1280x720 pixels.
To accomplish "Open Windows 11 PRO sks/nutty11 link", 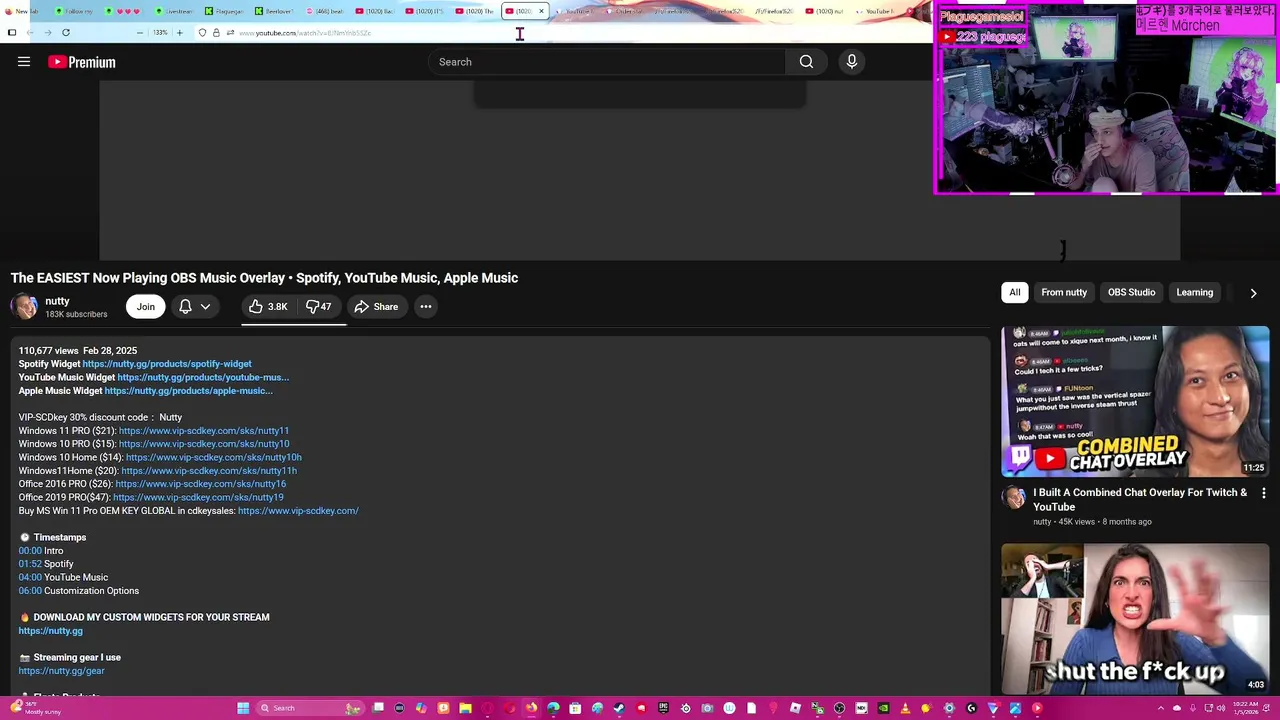I will tap(204, 431).
